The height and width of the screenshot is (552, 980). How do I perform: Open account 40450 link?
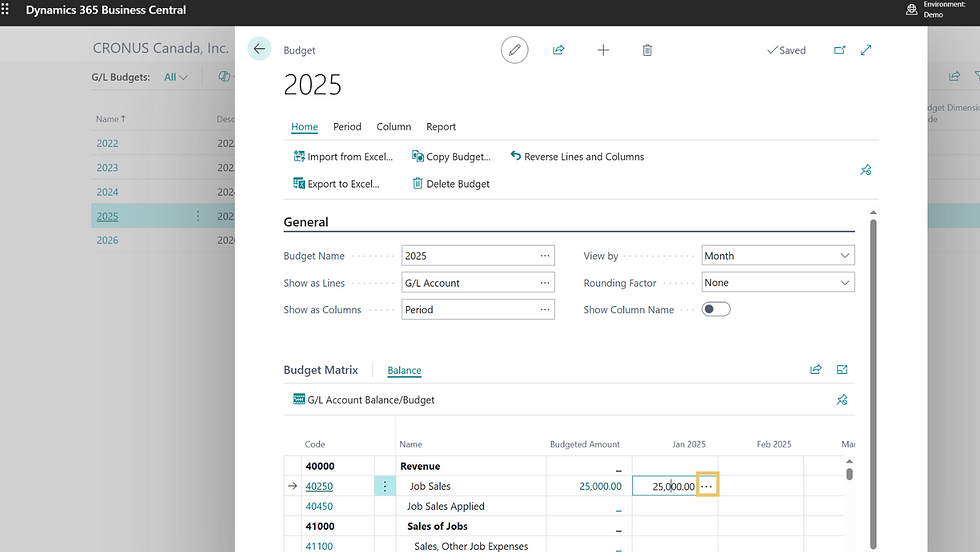319,506
